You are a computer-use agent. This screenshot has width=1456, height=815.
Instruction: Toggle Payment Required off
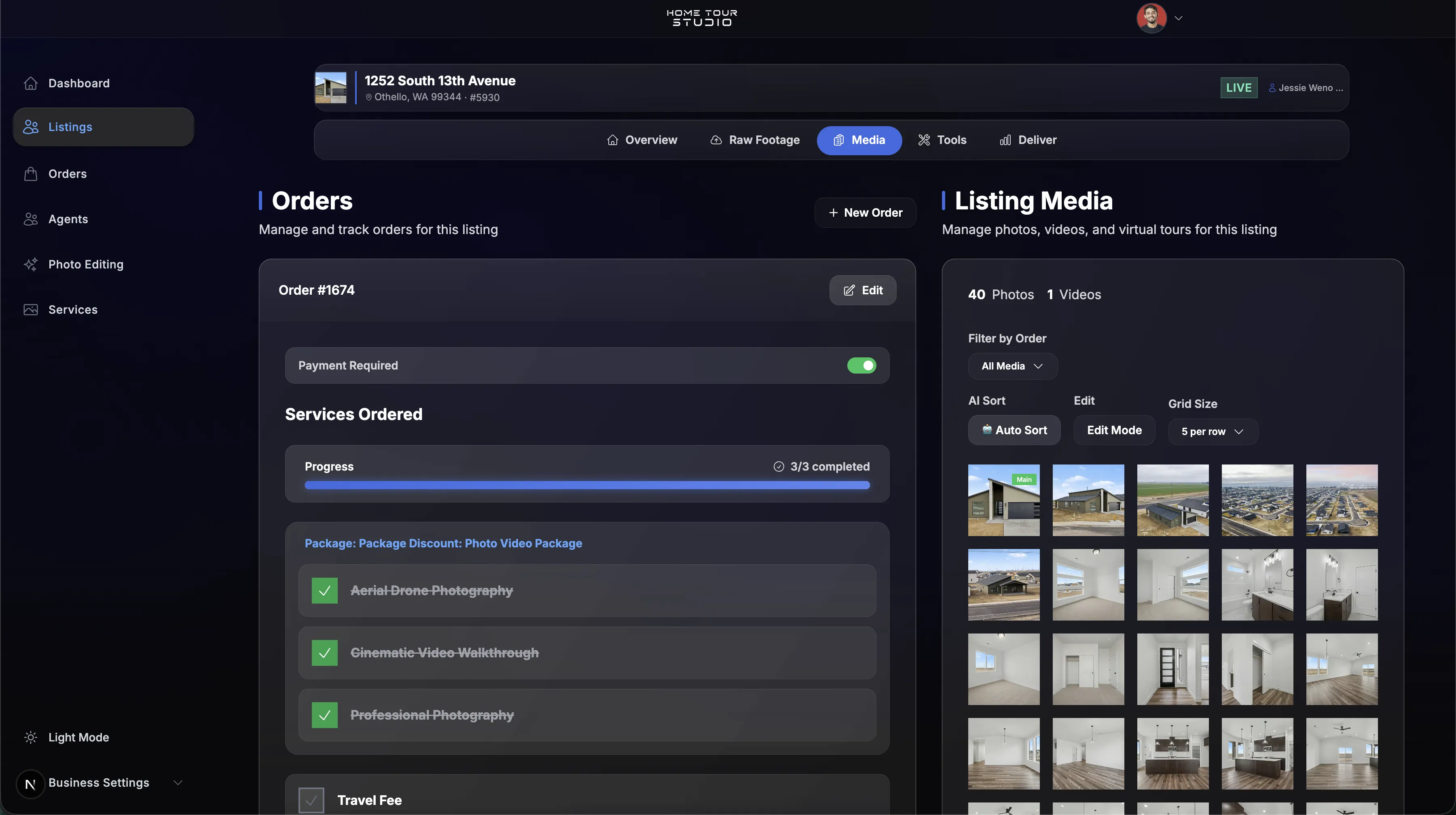861,365
